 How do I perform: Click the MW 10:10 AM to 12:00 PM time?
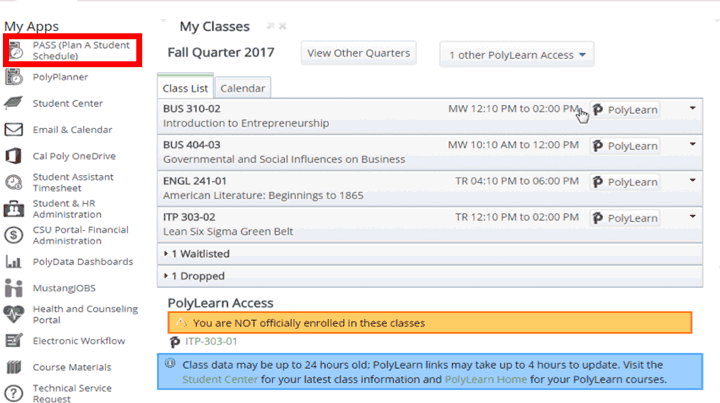(x=513, y=145)
